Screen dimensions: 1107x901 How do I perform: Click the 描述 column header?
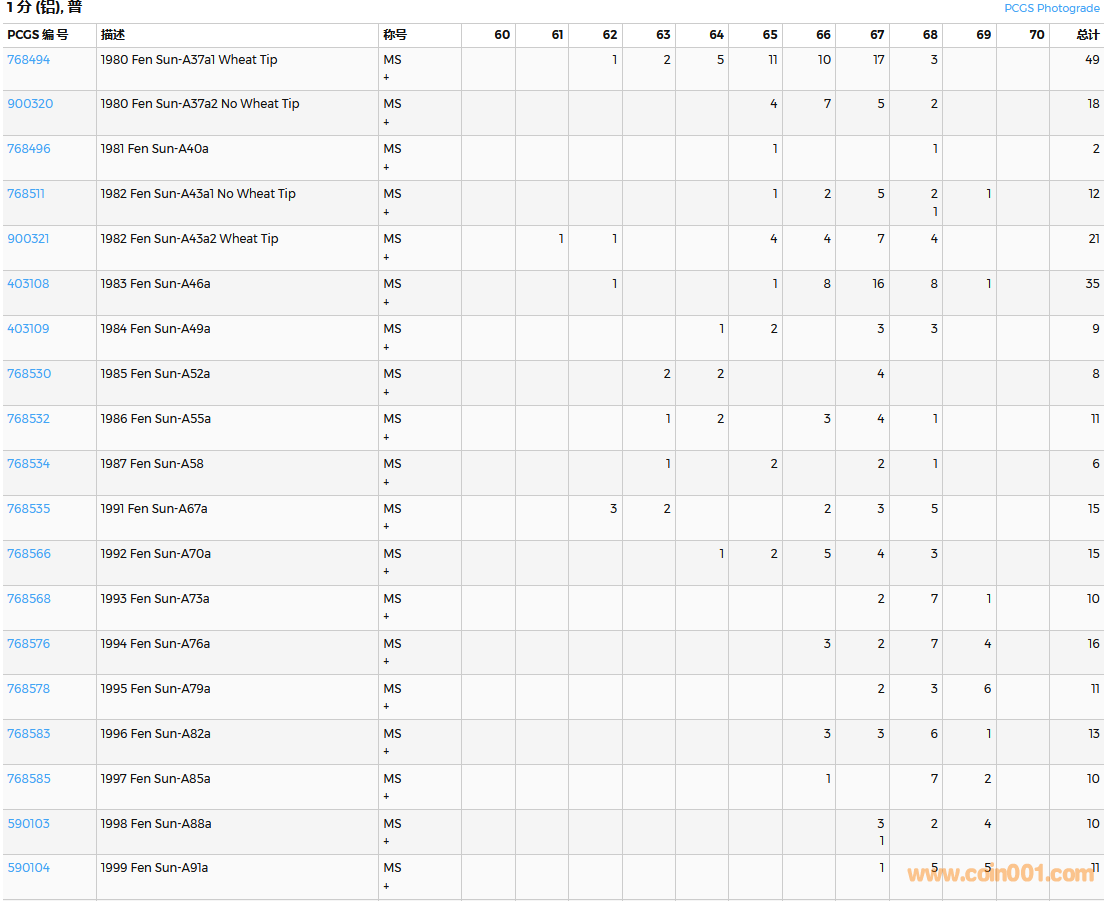click(113, 35)
